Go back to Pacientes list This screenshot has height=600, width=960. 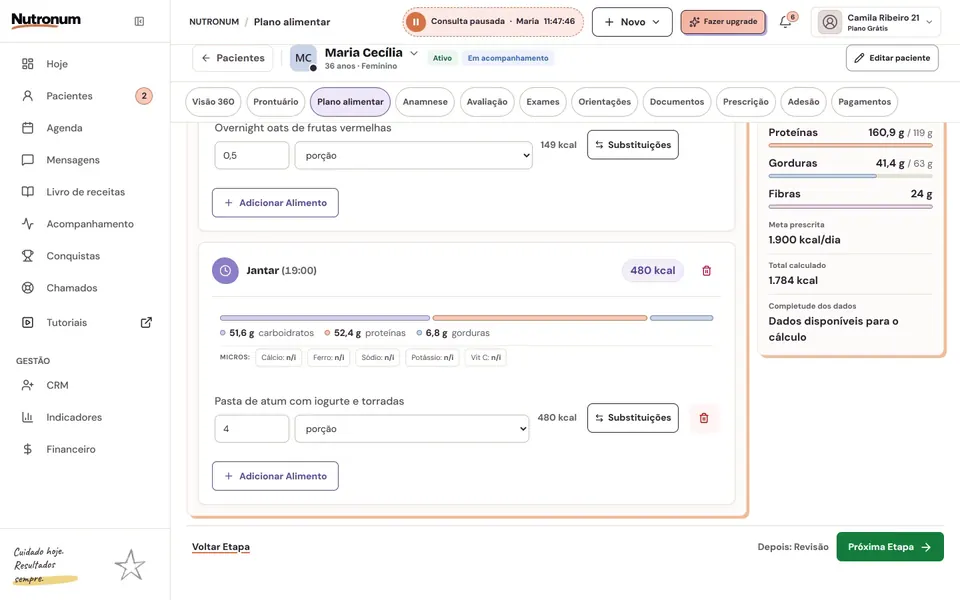click(x=233, y=58)
